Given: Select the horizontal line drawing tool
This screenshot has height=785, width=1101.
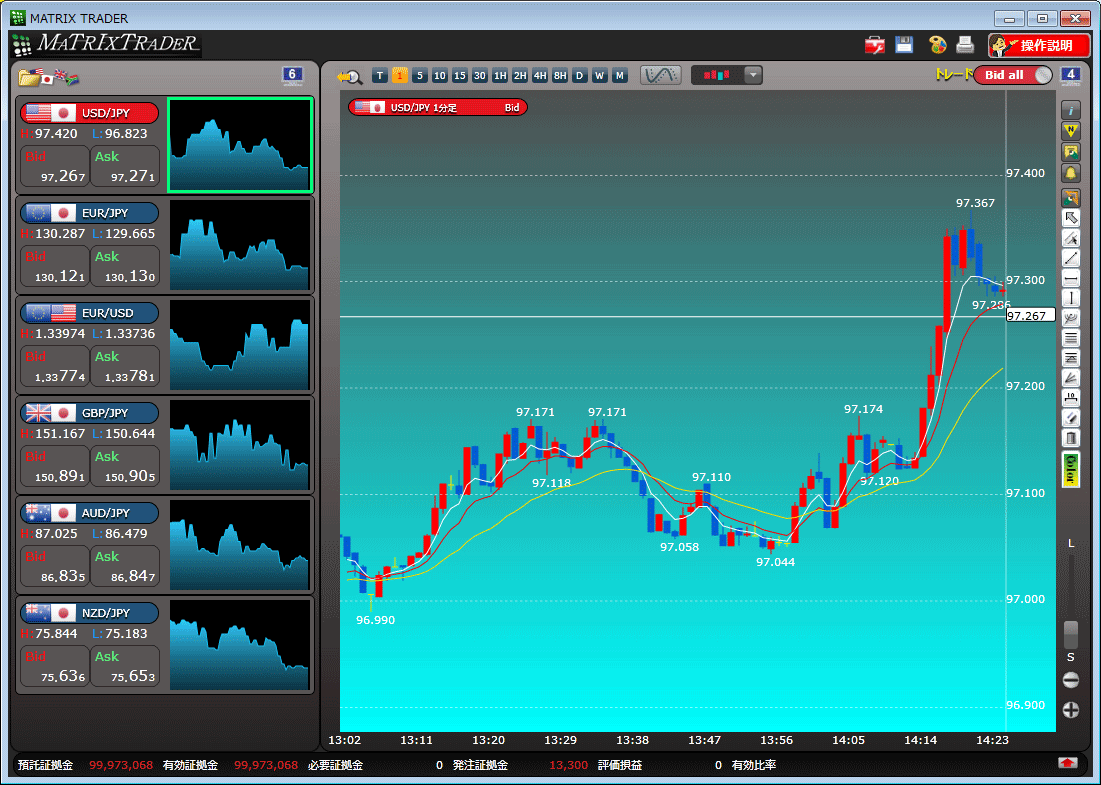Looking at the screenshot, I should [1070, 279].
